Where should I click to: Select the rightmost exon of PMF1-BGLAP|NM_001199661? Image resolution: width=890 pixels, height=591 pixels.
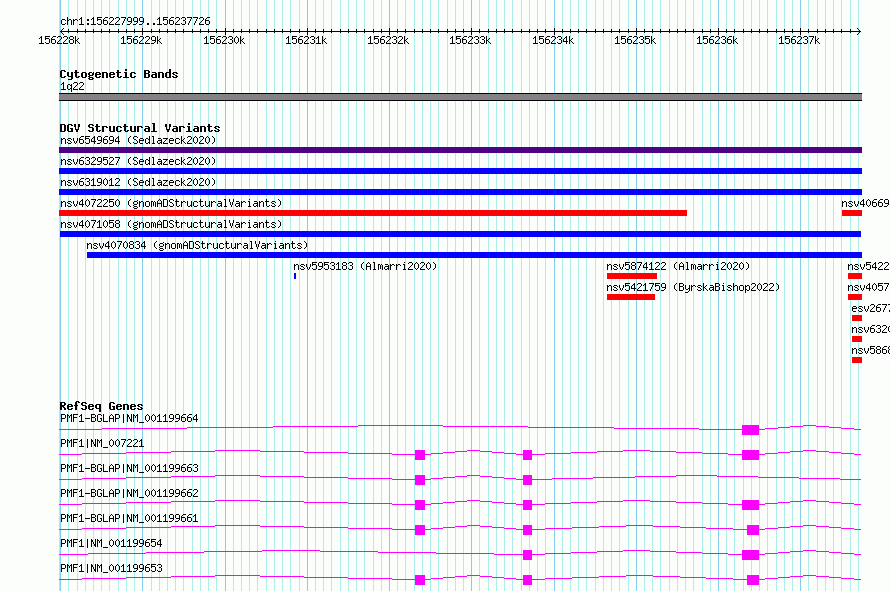tap(753, 530)
